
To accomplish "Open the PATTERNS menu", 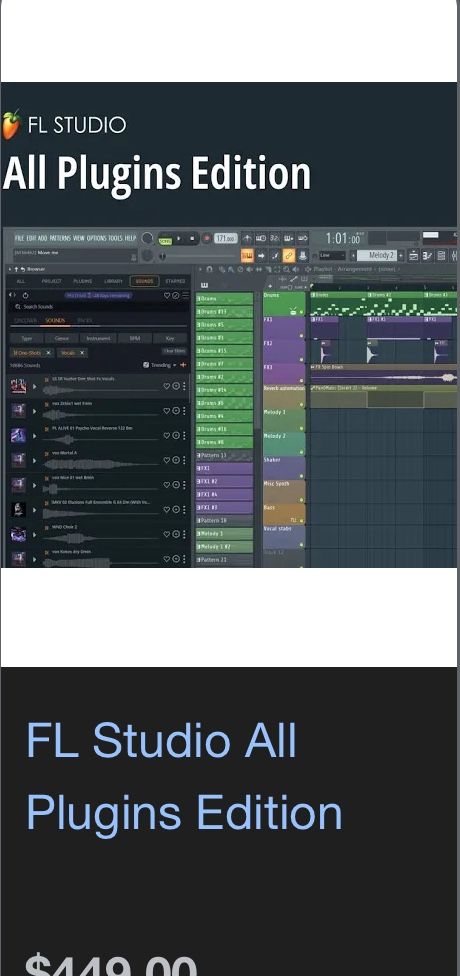I will (60, 238).
